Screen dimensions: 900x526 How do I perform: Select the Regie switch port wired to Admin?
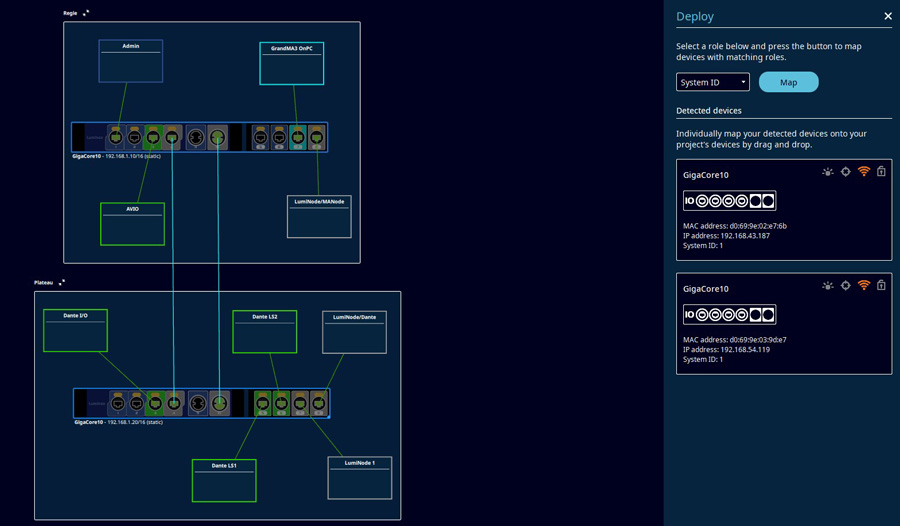[116, 138]
